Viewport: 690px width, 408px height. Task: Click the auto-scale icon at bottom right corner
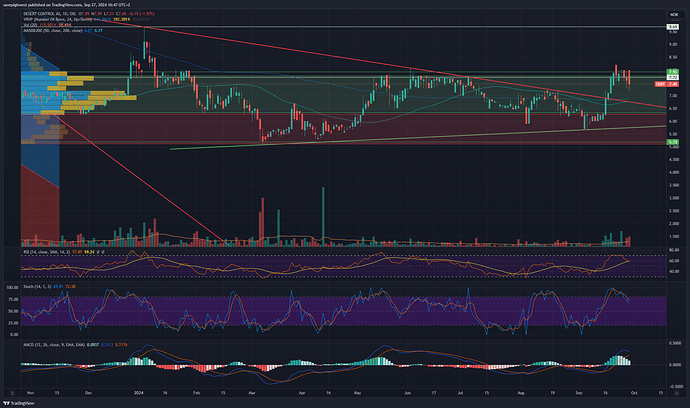[x=677, y=393]
